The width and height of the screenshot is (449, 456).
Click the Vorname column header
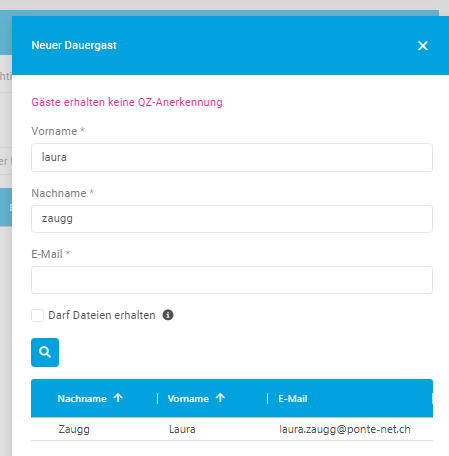(x=188, y=399)
